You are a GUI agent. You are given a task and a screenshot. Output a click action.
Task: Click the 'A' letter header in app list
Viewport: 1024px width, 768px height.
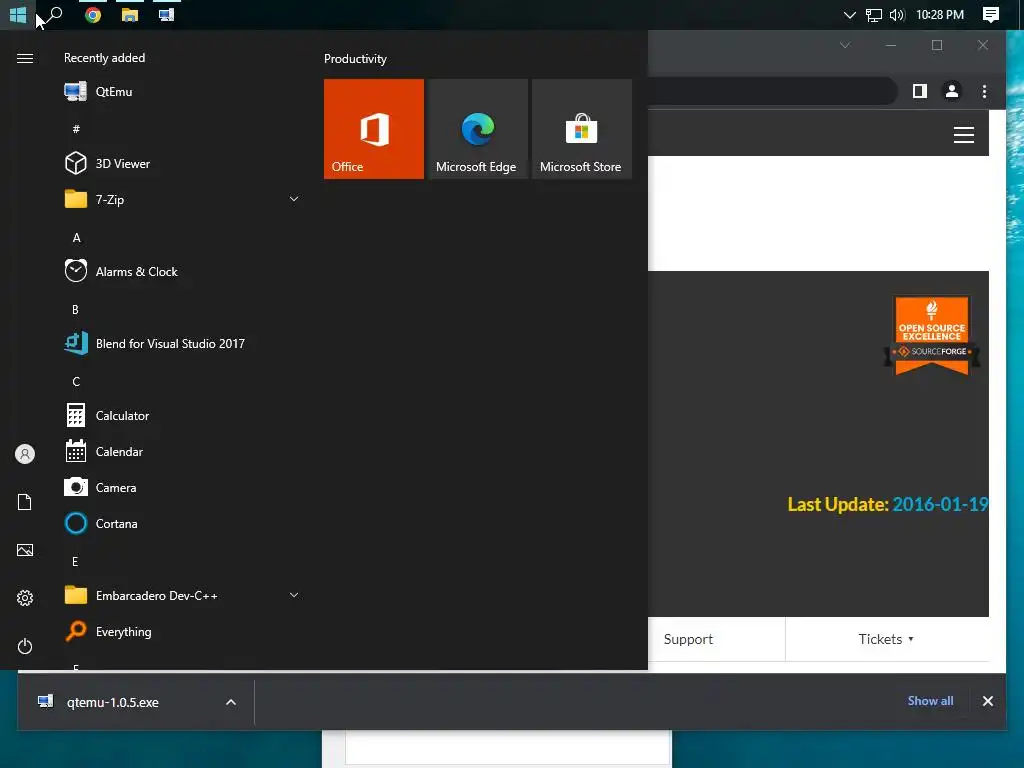[76, 238]
